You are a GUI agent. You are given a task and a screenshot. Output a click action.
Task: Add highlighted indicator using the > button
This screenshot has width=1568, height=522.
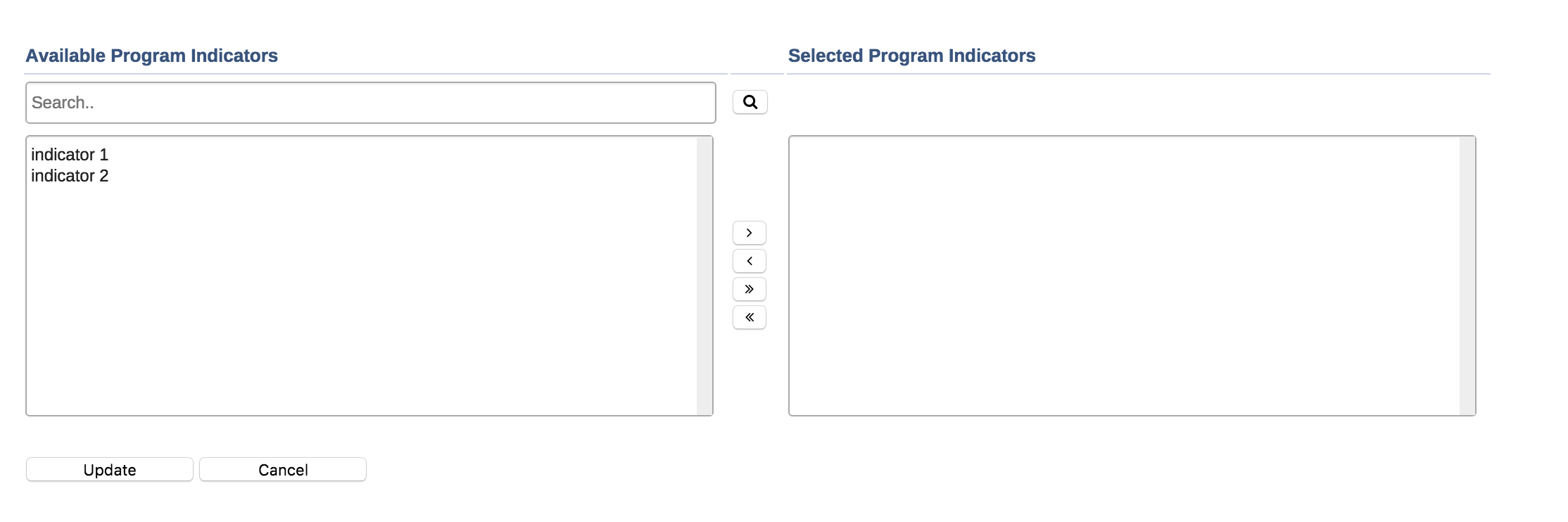point(750,233)
